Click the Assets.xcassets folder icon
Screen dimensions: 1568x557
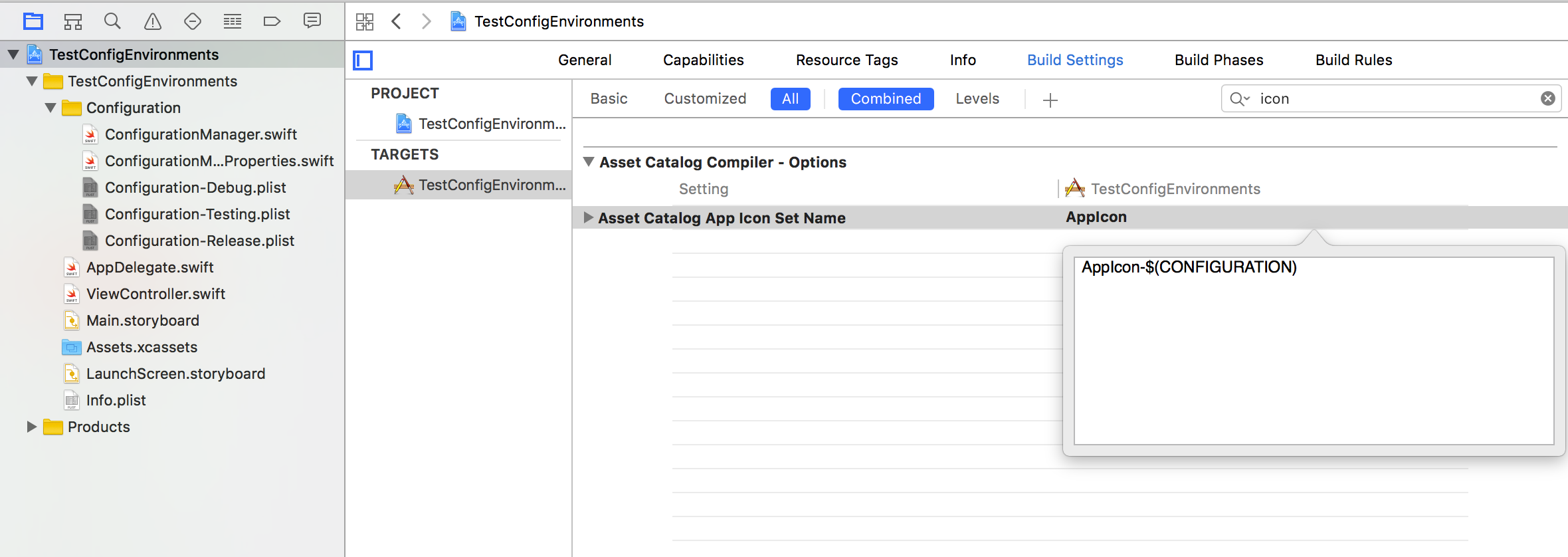(72, 347)
